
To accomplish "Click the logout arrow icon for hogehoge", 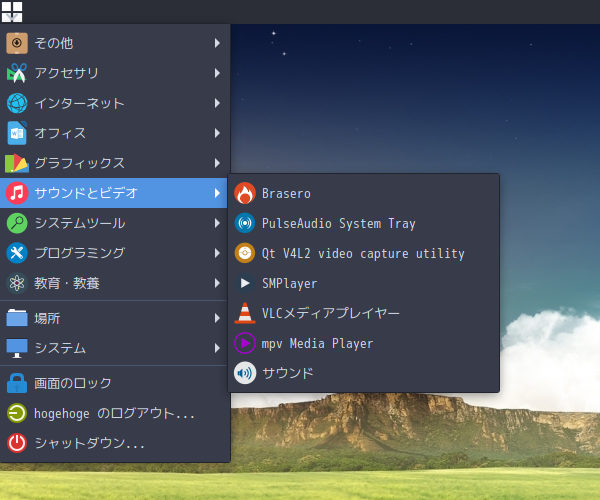I will click(x=17, y=413).
